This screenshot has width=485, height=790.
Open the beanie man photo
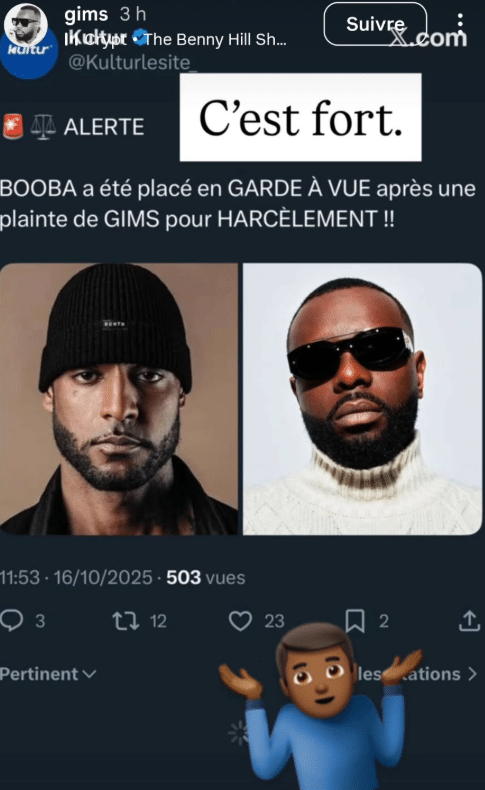coord(119,399)
